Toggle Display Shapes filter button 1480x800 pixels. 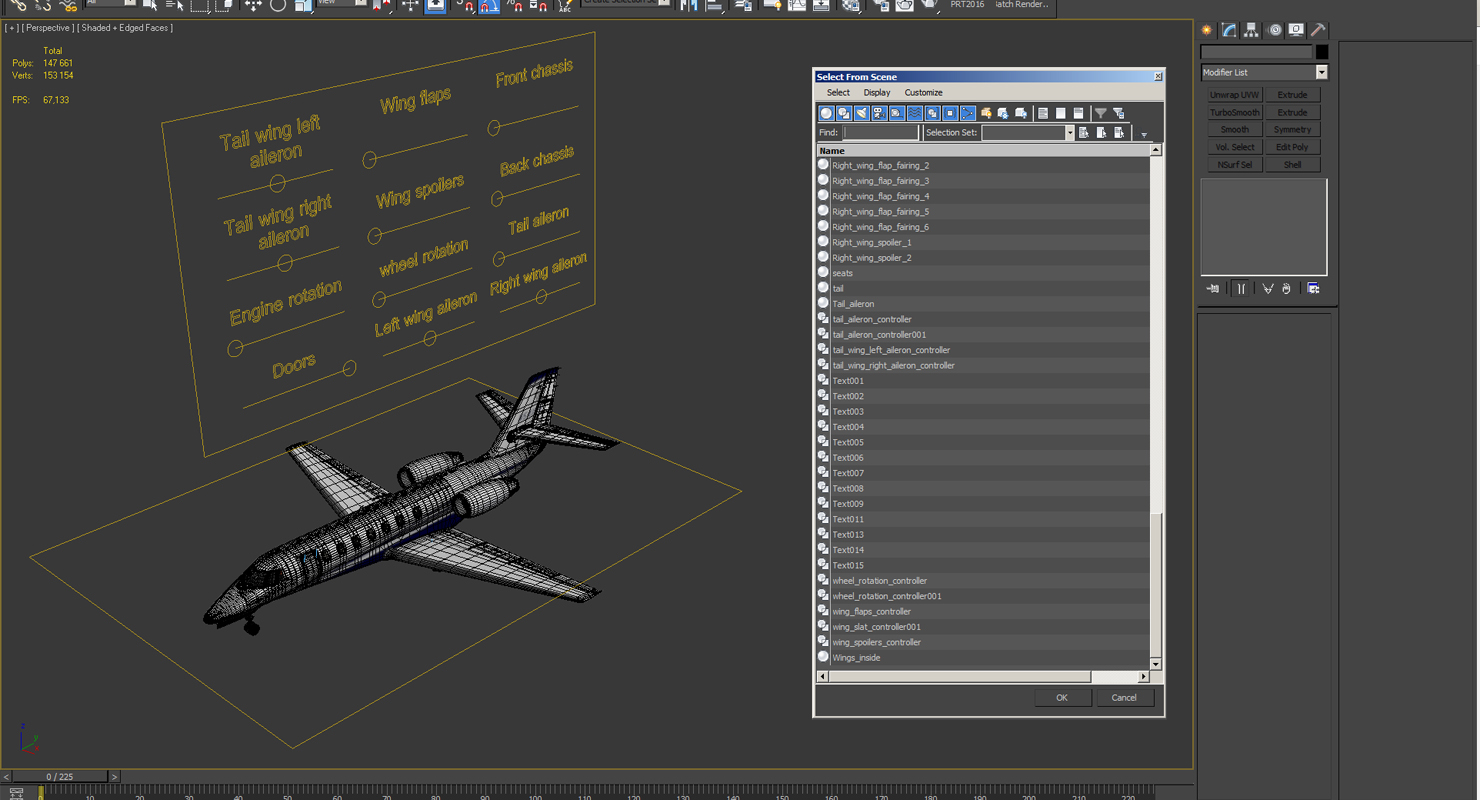point(844,113)
